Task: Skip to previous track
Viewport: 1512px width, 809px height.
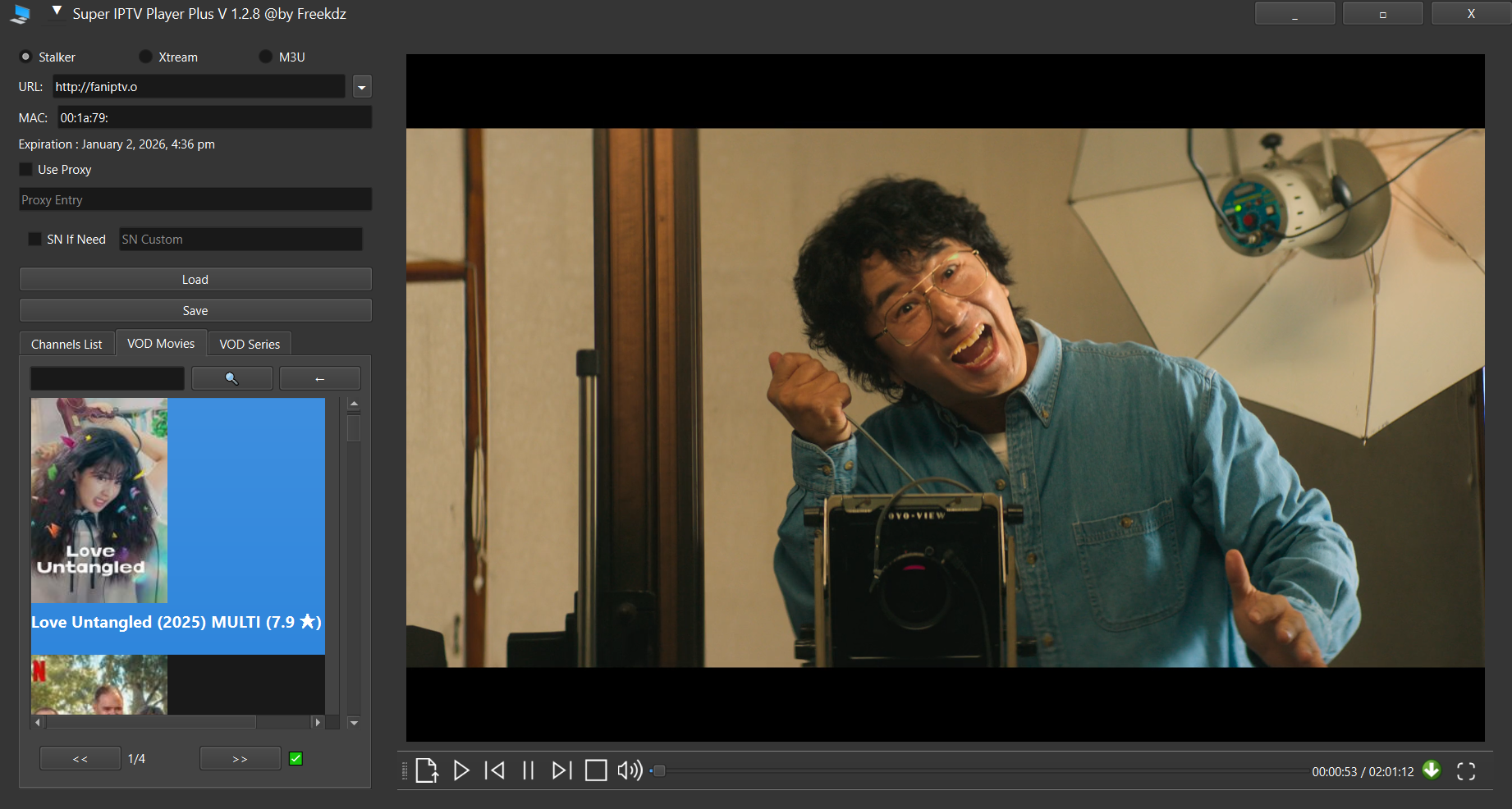Action: (x=495, y=770)
